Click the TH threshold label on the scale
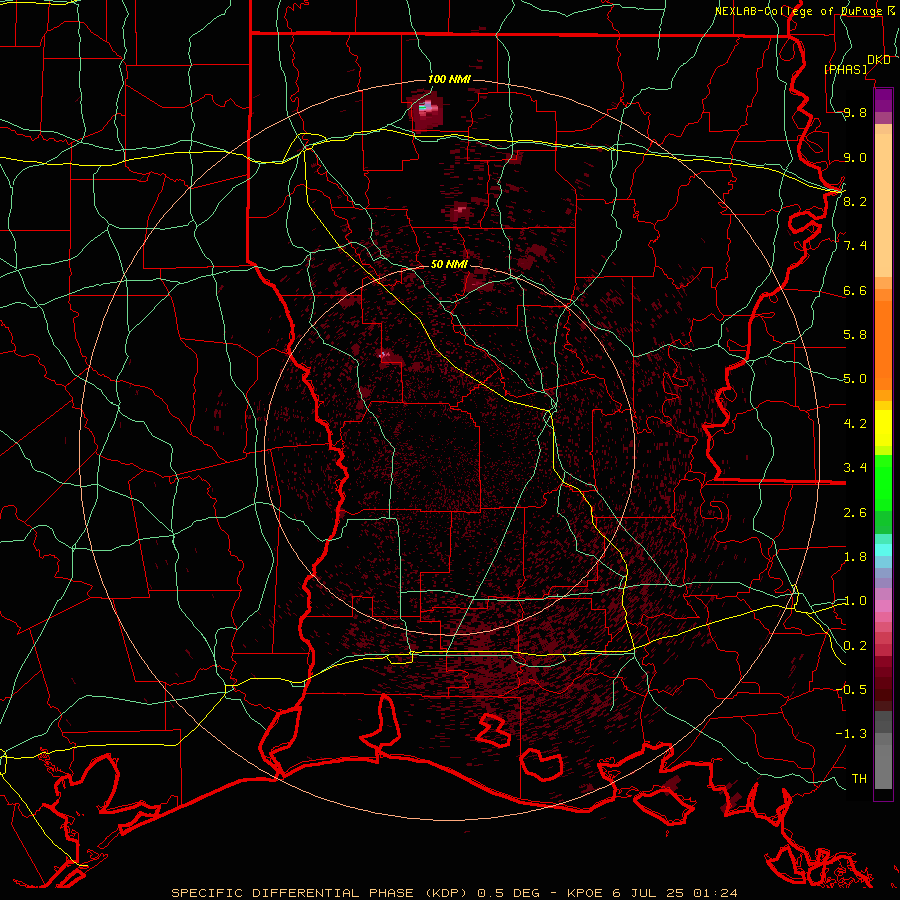Screen dimensions: 900x900 [859, 778]
